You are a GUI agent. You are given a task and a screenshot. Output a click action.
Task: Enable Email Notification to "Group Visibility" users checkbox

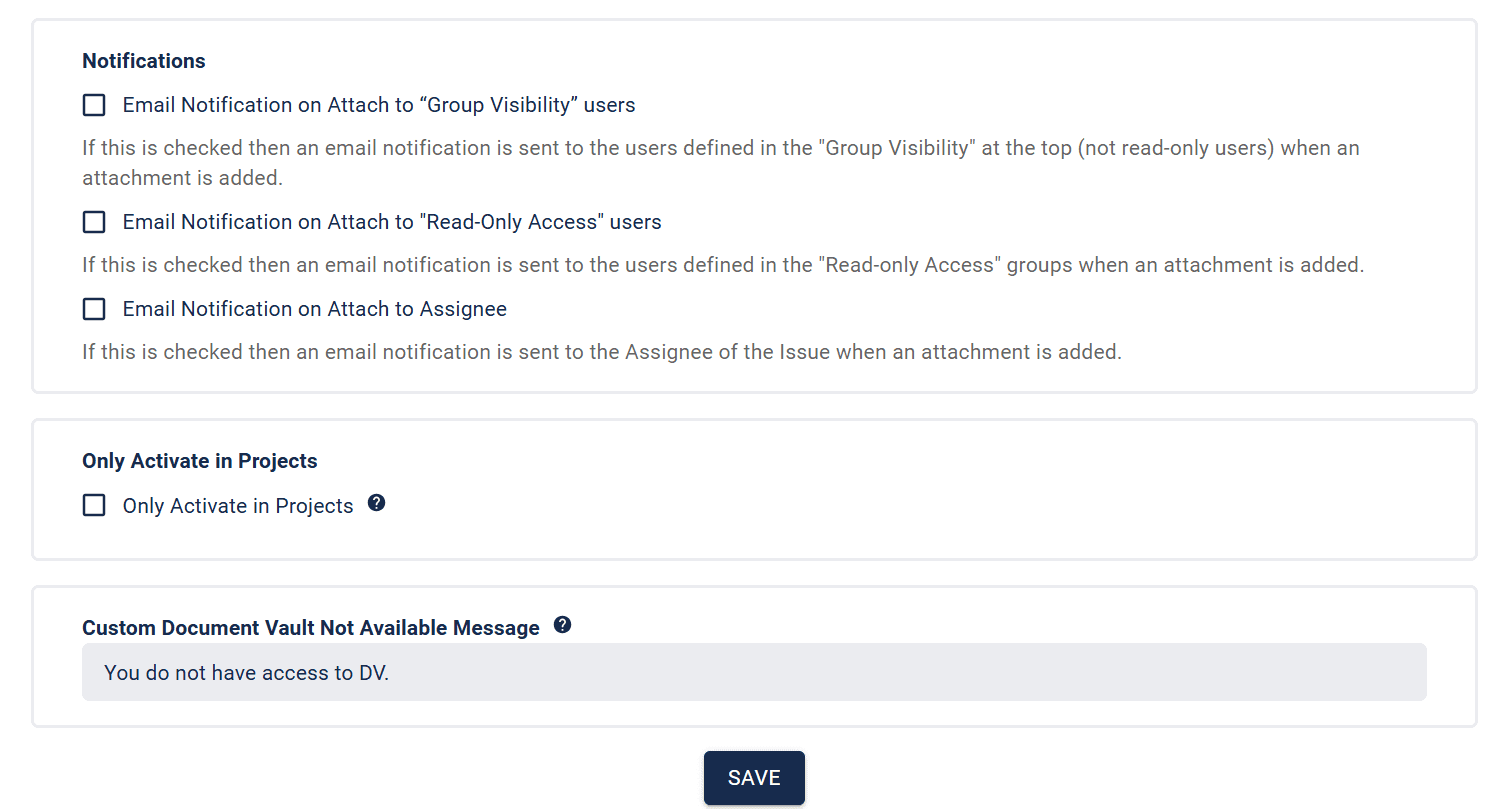tap(94, 105)
